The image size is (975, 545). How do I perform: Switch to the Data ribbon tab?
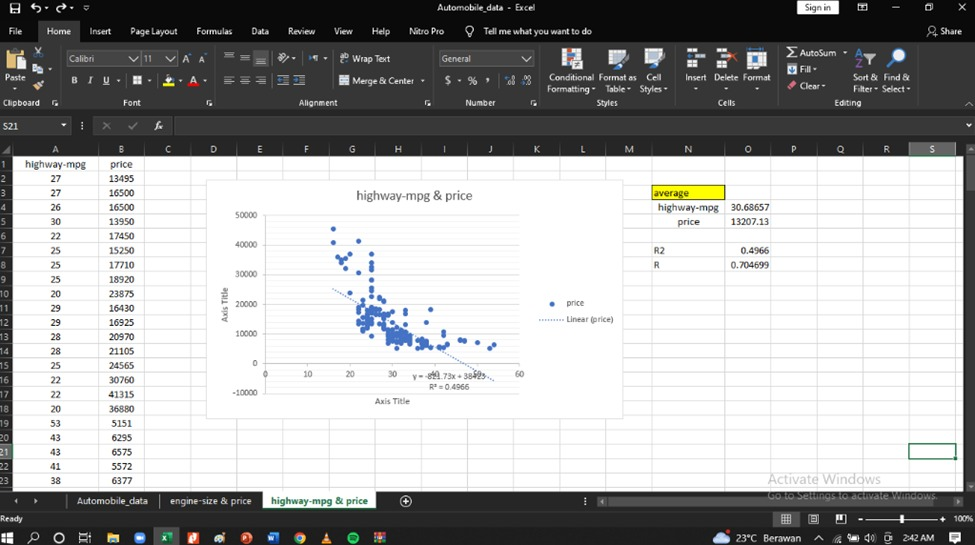click(260, 31)
